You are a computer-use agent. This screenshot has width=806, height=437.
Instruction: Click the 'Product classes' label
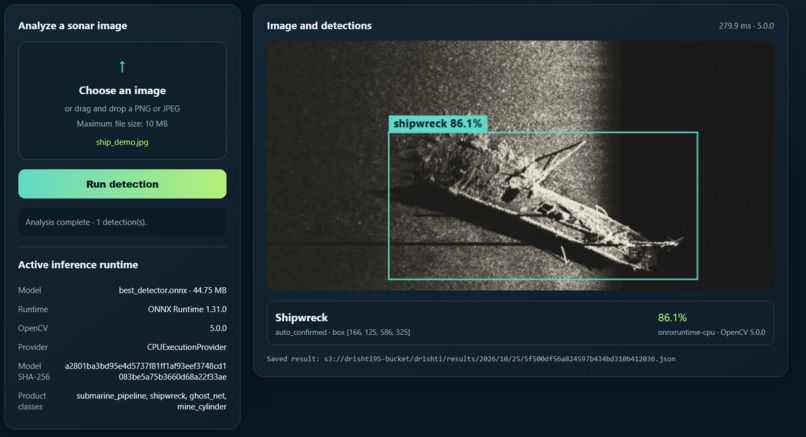click(x=32, y=401)
